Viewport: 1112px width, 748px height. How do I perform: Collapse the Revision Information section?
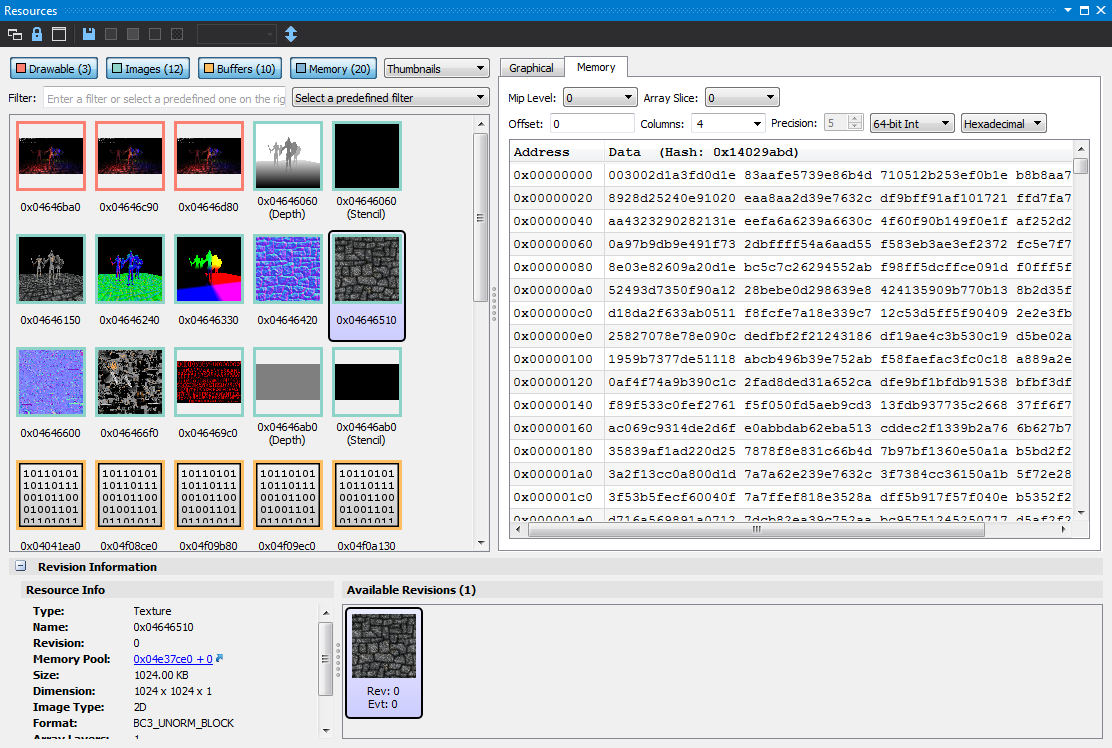tap(20, 567)
